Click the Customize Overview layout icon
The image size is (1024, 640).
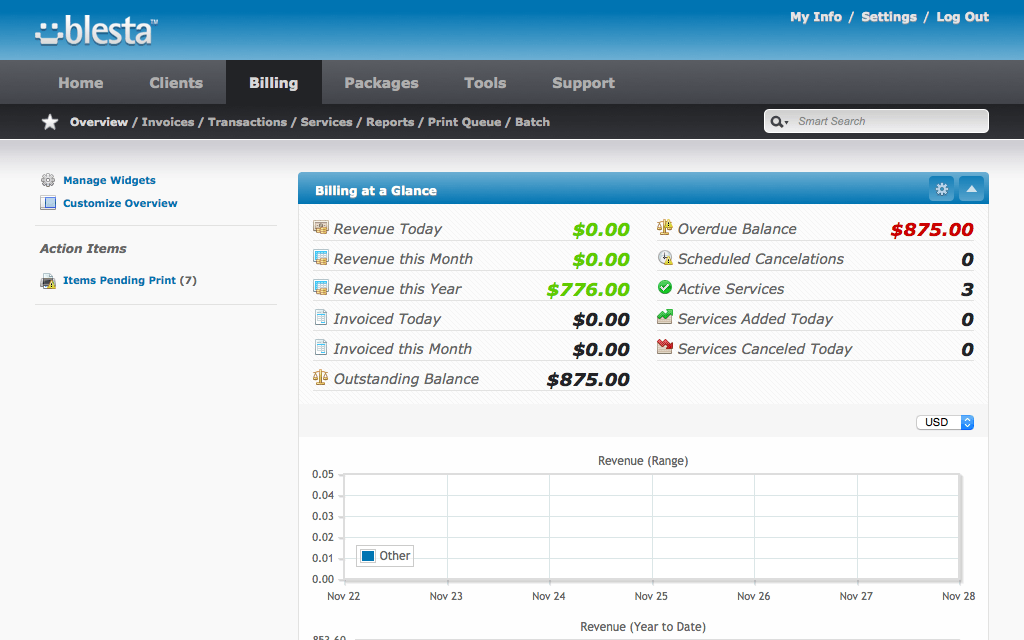click(48, 203)
